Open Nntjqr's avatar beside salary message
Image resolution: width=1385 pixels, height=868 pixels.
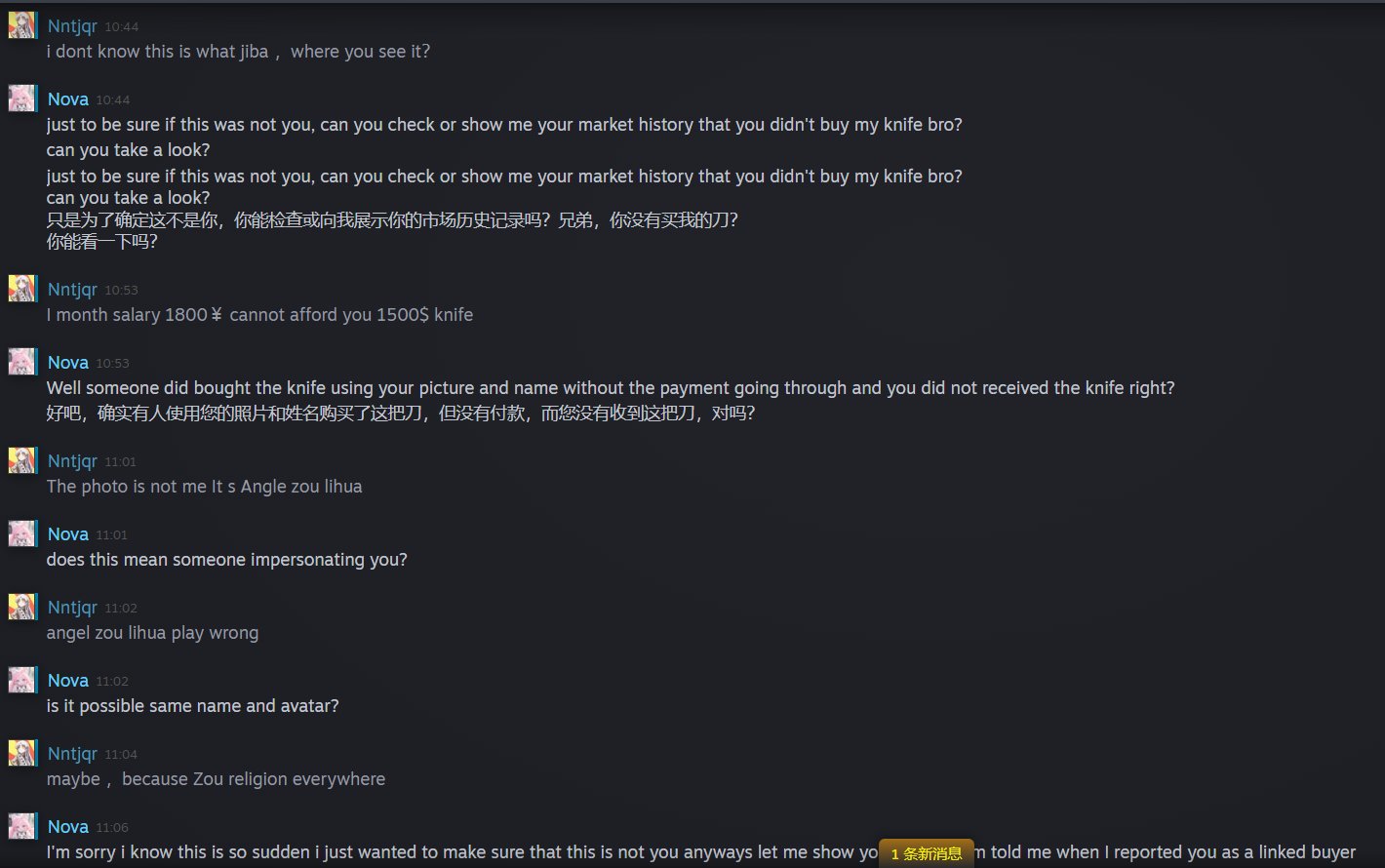click(x=23, y=289)
